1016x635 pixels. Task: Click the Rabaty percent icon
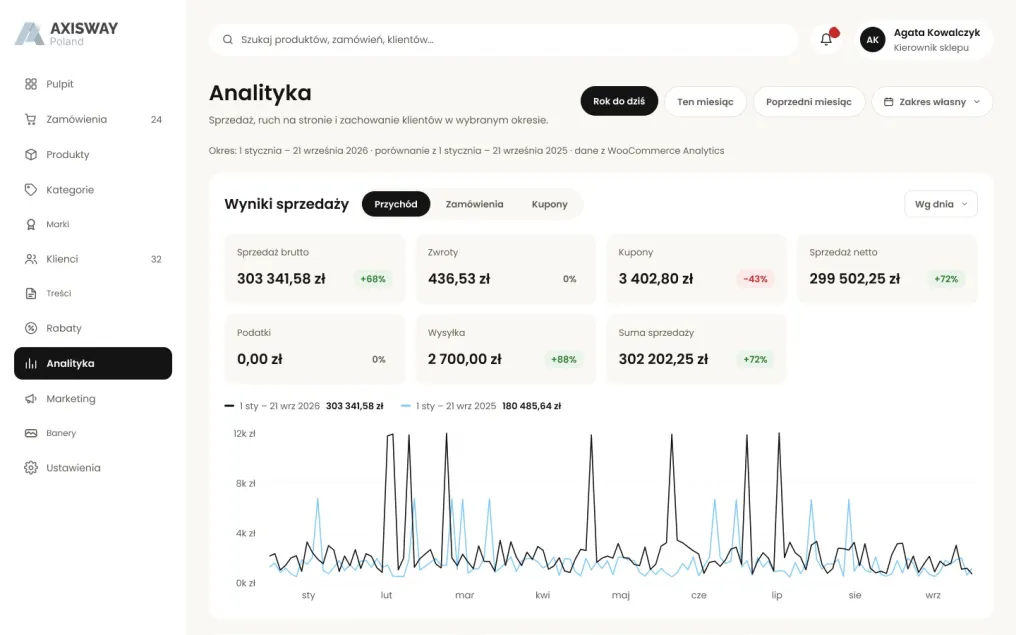tap(30, 328)
